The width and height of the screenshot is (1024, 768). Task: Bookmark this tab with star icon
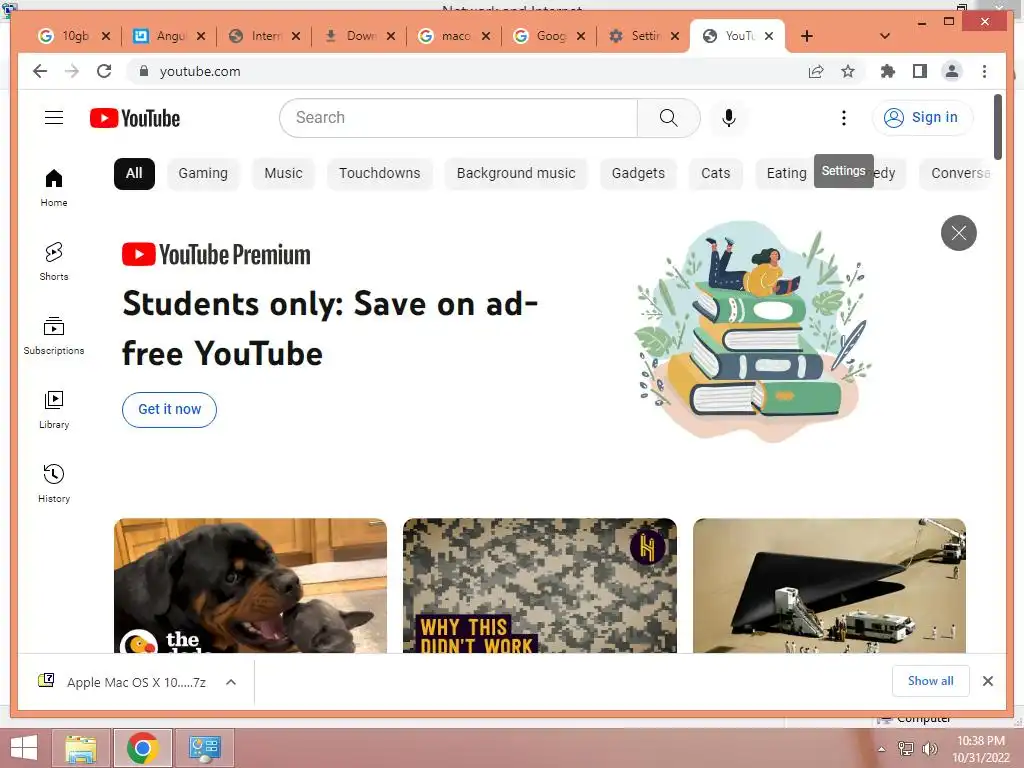(x=848, y=71)
